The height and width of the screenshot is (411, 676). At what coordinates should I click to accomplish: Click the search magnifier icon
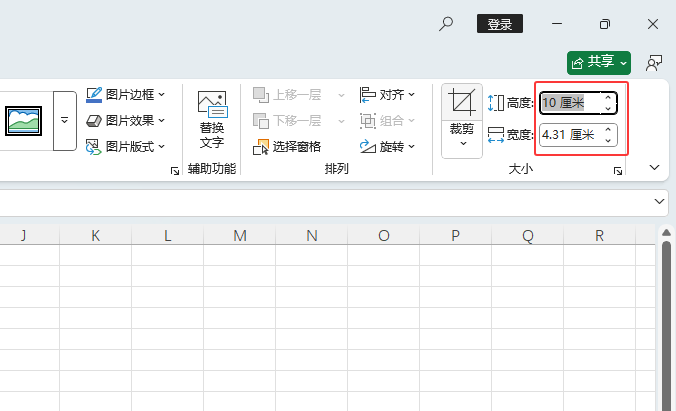(447, 24)
